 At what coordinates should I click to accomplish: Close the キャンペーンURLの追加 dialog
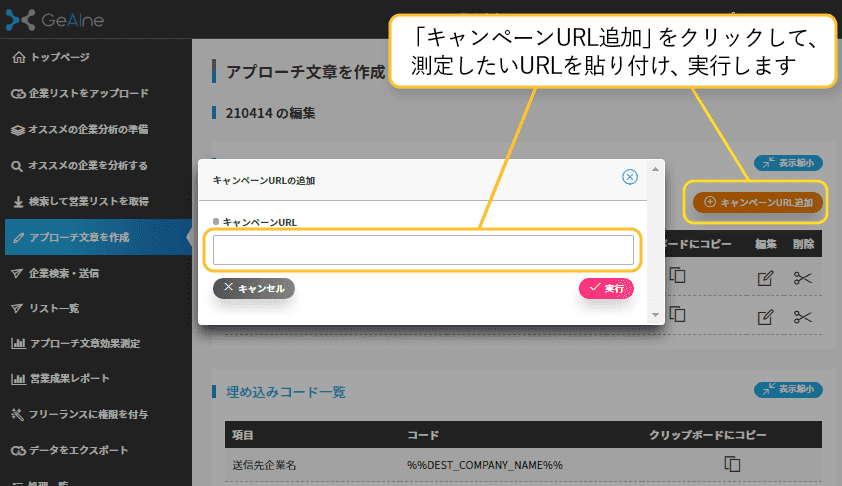click(x=630, y=177)
